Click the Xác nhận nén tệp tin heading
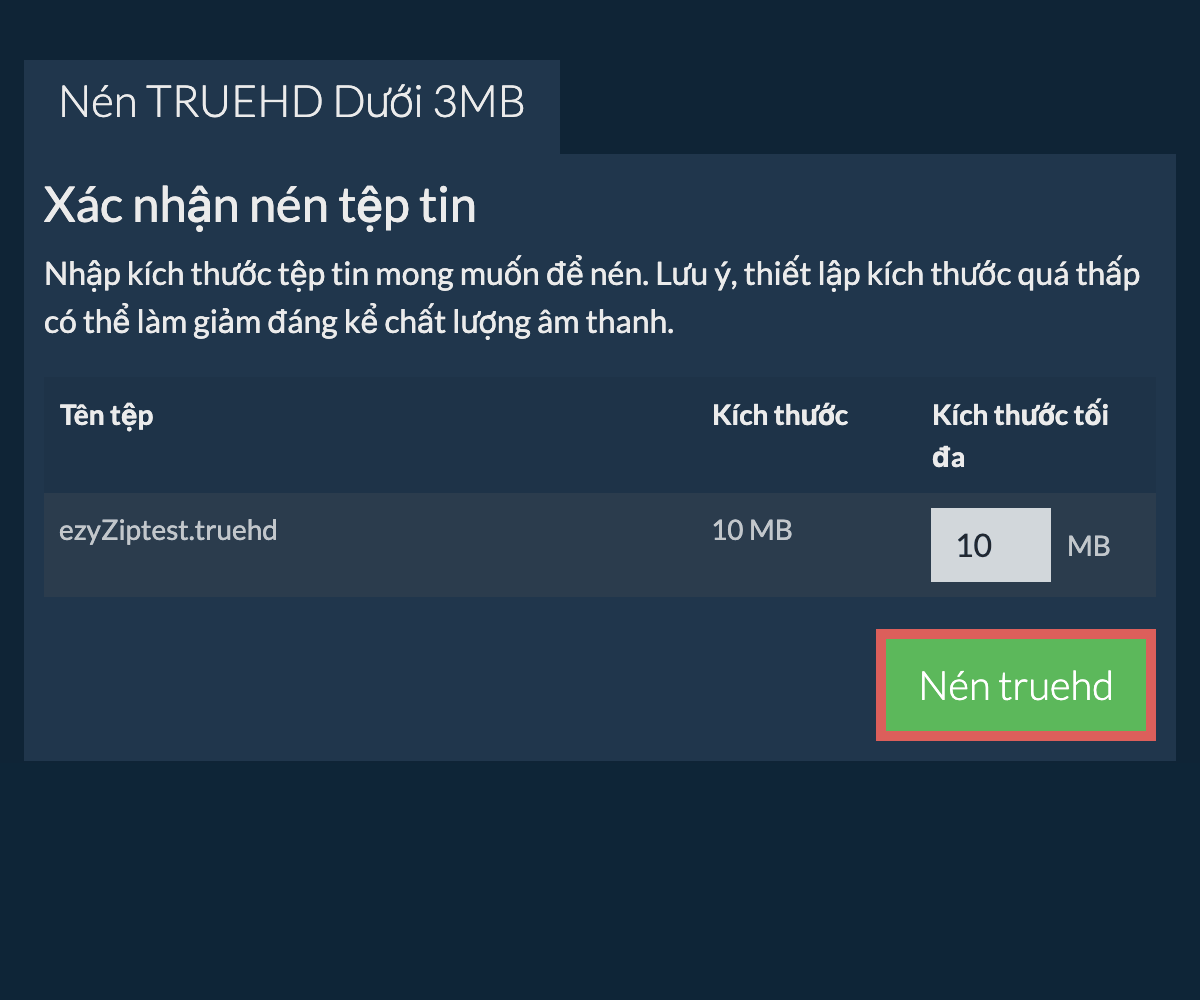The width and height of the screenshot is (1200, 1000). pyautogui.click(x=260, y=206)
